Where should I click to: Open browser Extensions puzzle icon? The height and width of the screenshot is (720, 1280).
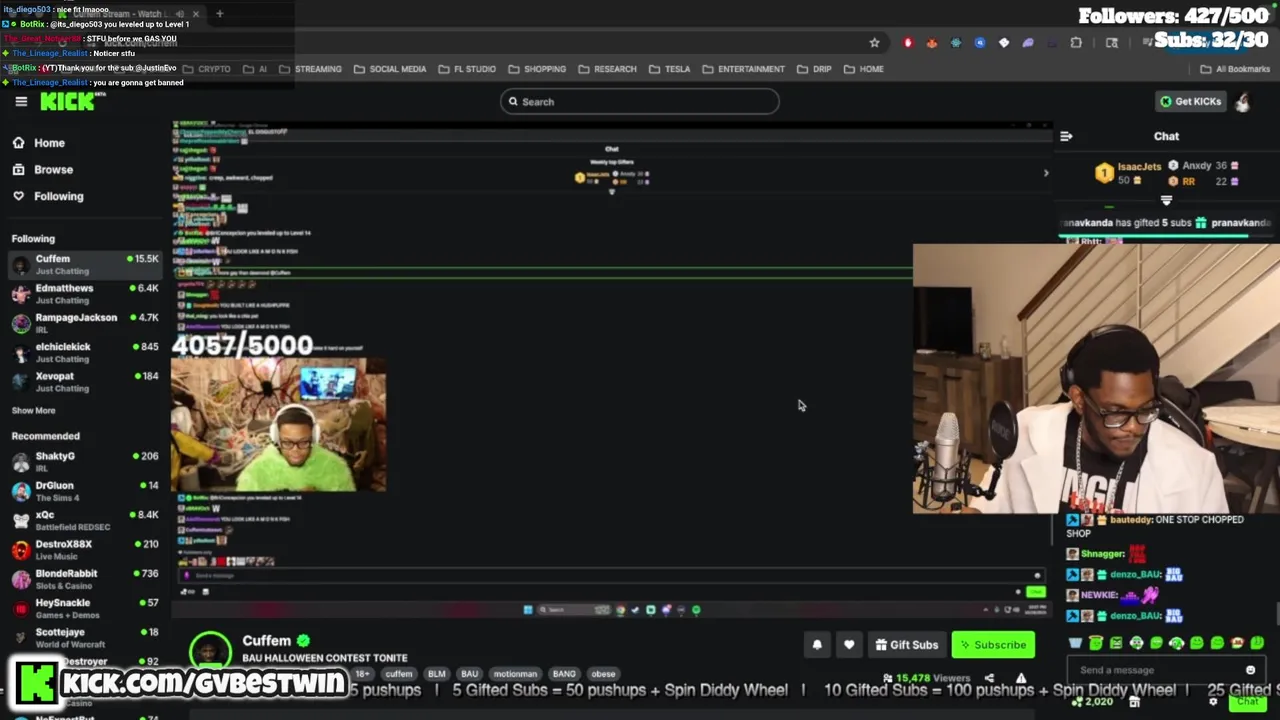(x=1076, y=43)
